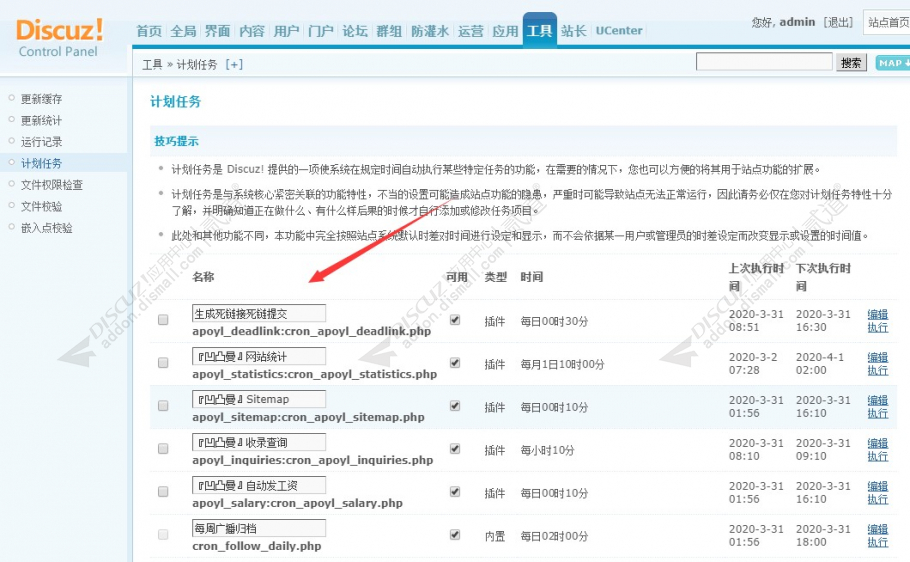Image resolution: width=910 pixels, height=562 pixels.
Task: Click 执行 for apoyl_statistics task
Action: (878, 370)
